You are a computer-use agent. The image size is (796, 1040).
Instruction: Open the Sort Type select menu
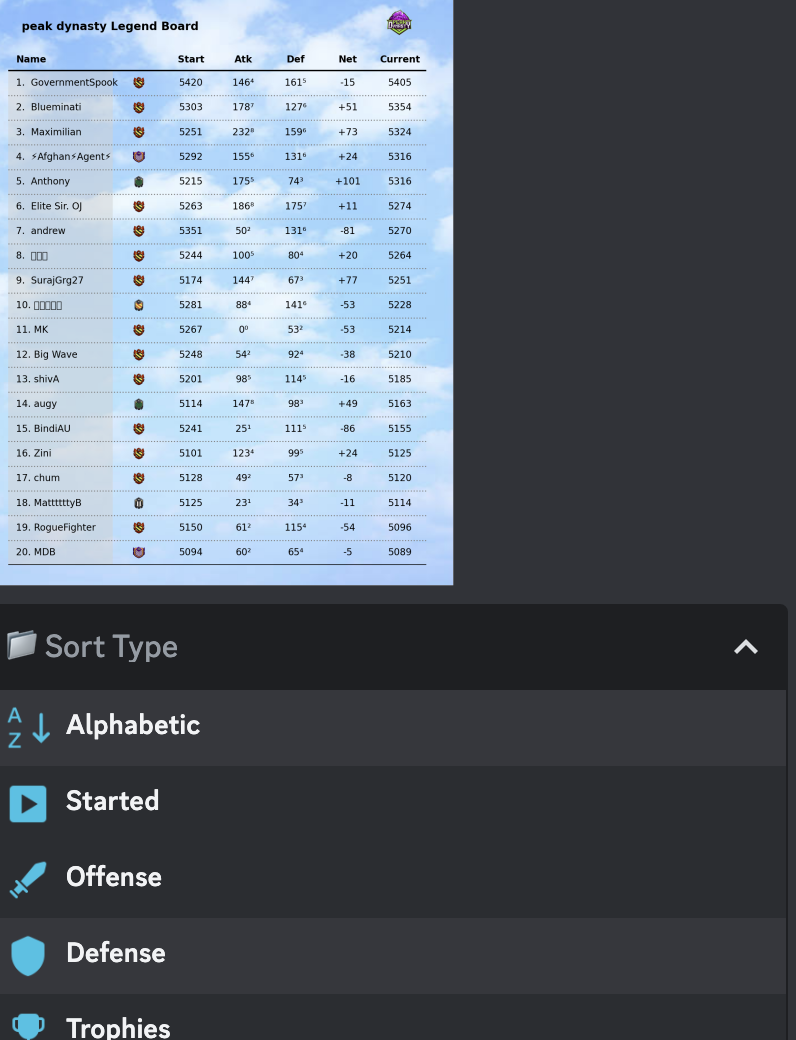(390, 647)
